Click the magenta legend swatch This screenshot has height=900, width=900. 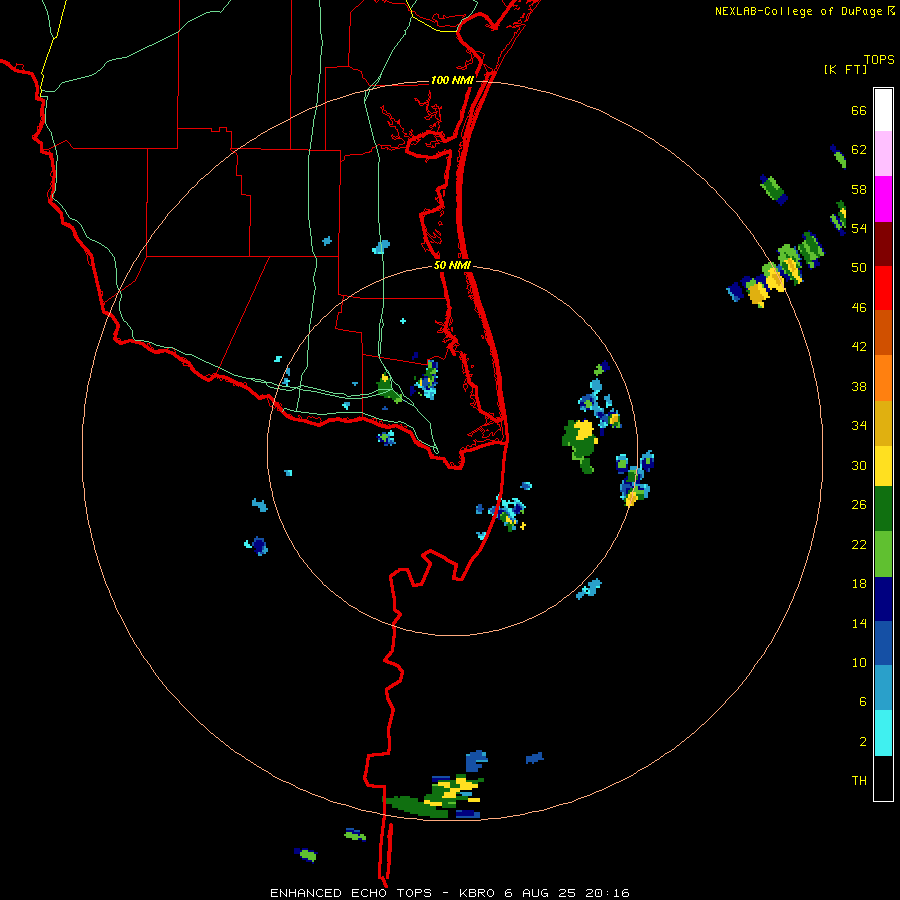pos(883,199)
